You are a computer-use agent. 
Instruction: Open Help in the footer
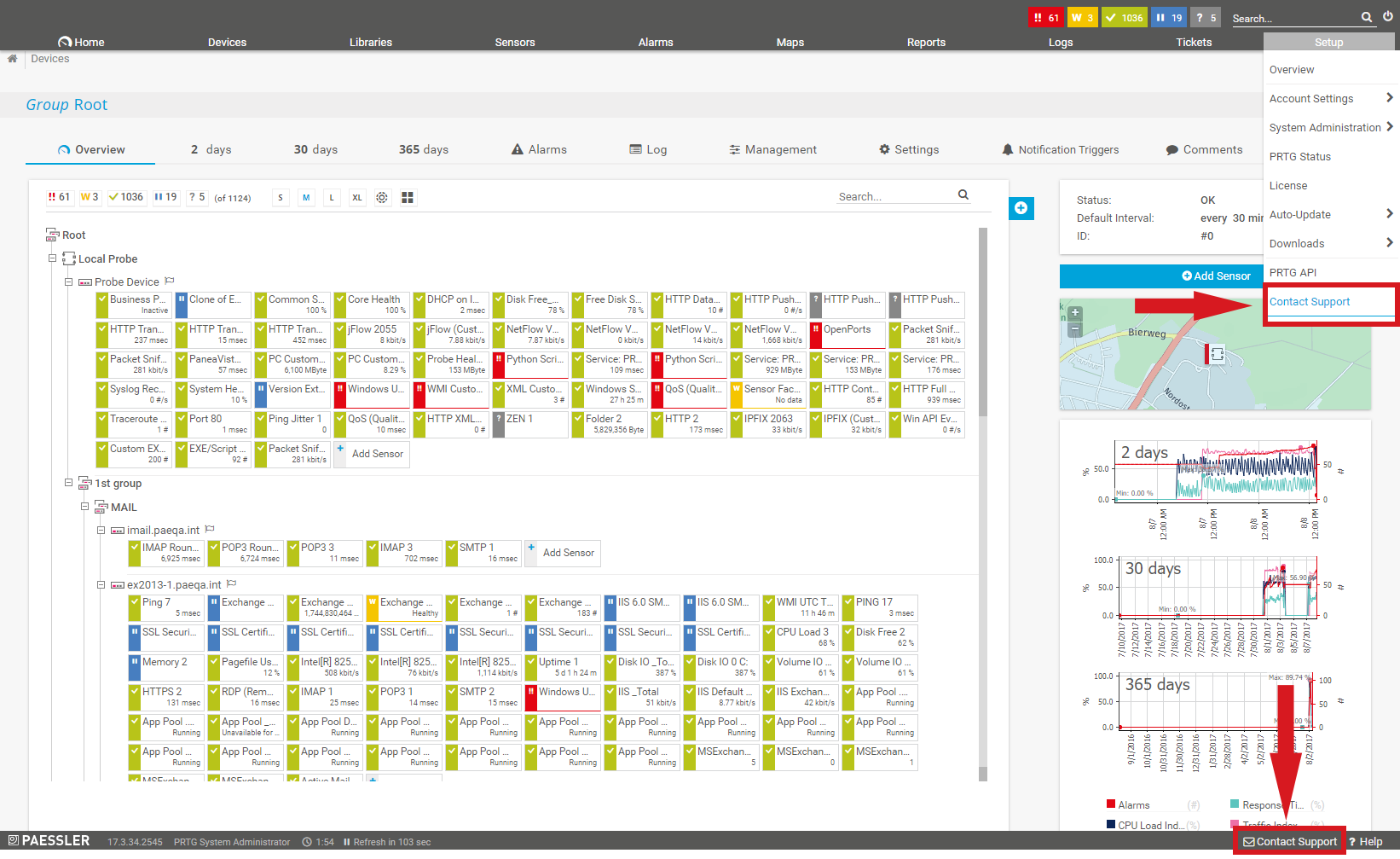point(1366,842)
